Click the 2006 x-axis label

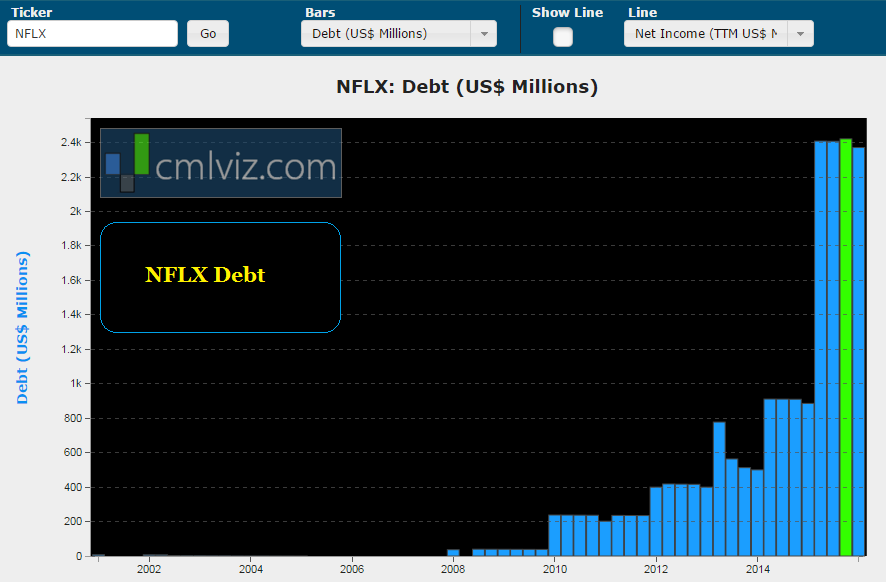[x=352, y=569]
